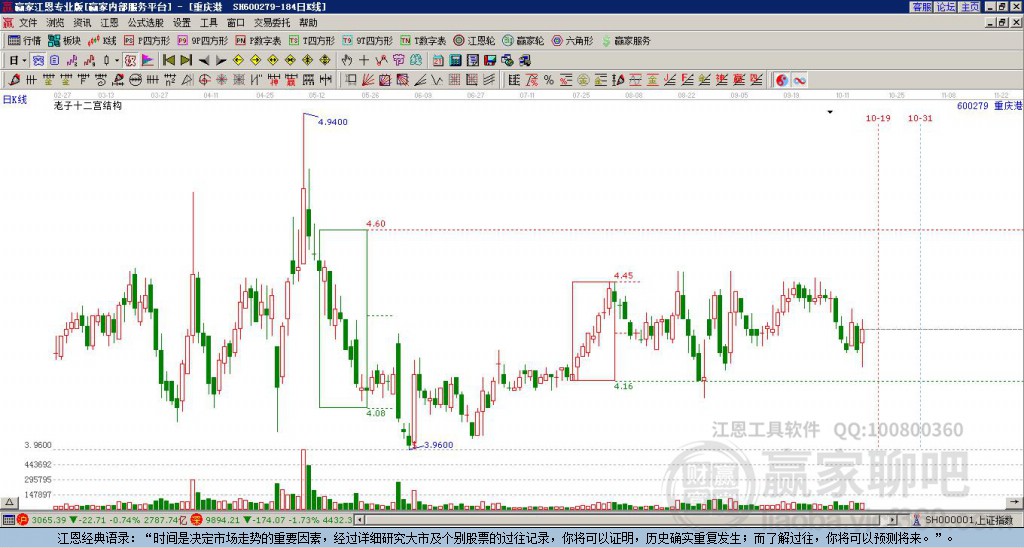The height and width of the screenshot is (548, 1024).
Task: Click the 主页 link in title bar
Action: [x=970, y=7]
